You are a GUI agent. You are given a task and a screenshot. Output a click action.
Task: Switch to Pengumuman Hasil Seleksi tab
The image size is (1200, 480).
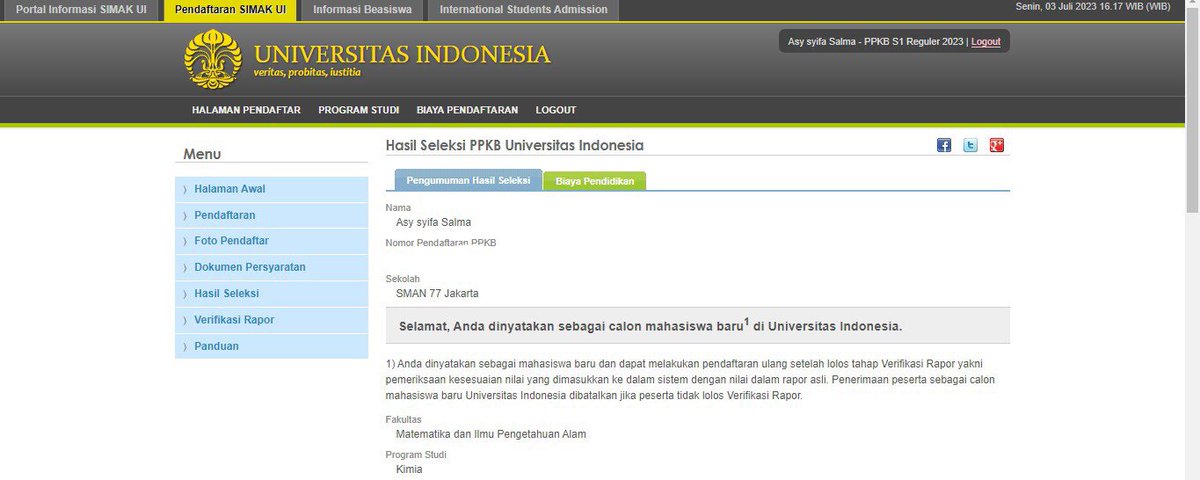click(468, 180)
